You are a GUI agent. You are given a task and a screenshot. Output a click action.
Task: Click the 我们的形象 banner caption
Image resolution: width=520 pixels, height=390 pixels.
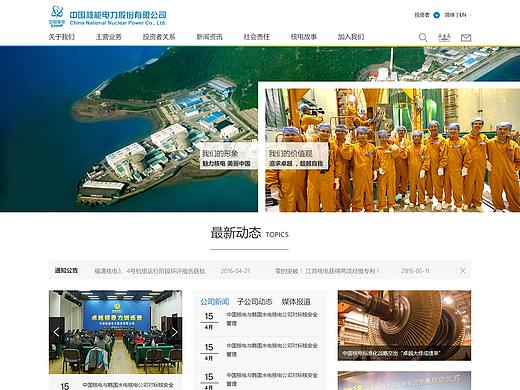coord(229,157)
